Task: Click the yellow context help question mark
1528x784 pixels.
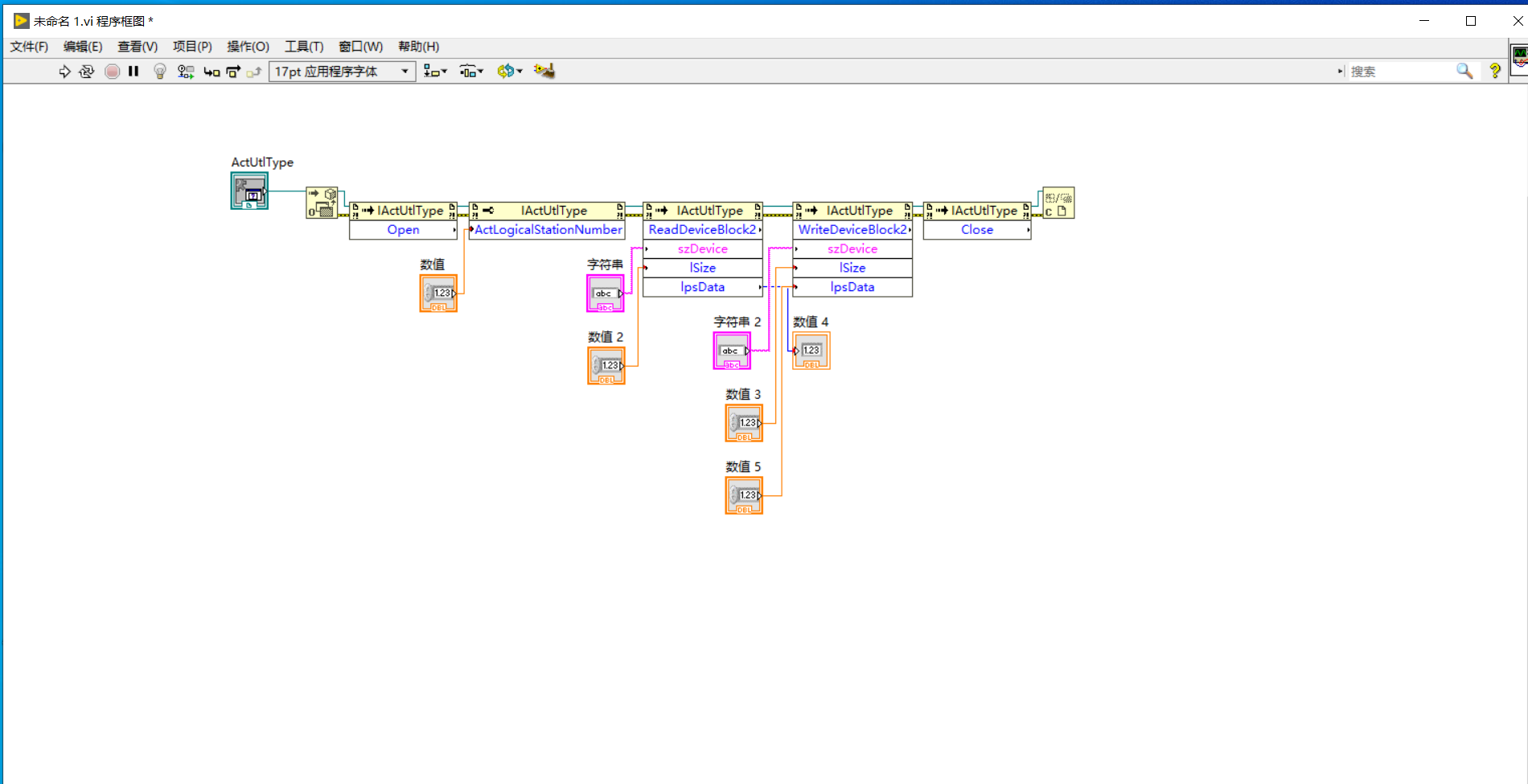Action: click(1495, 72)
